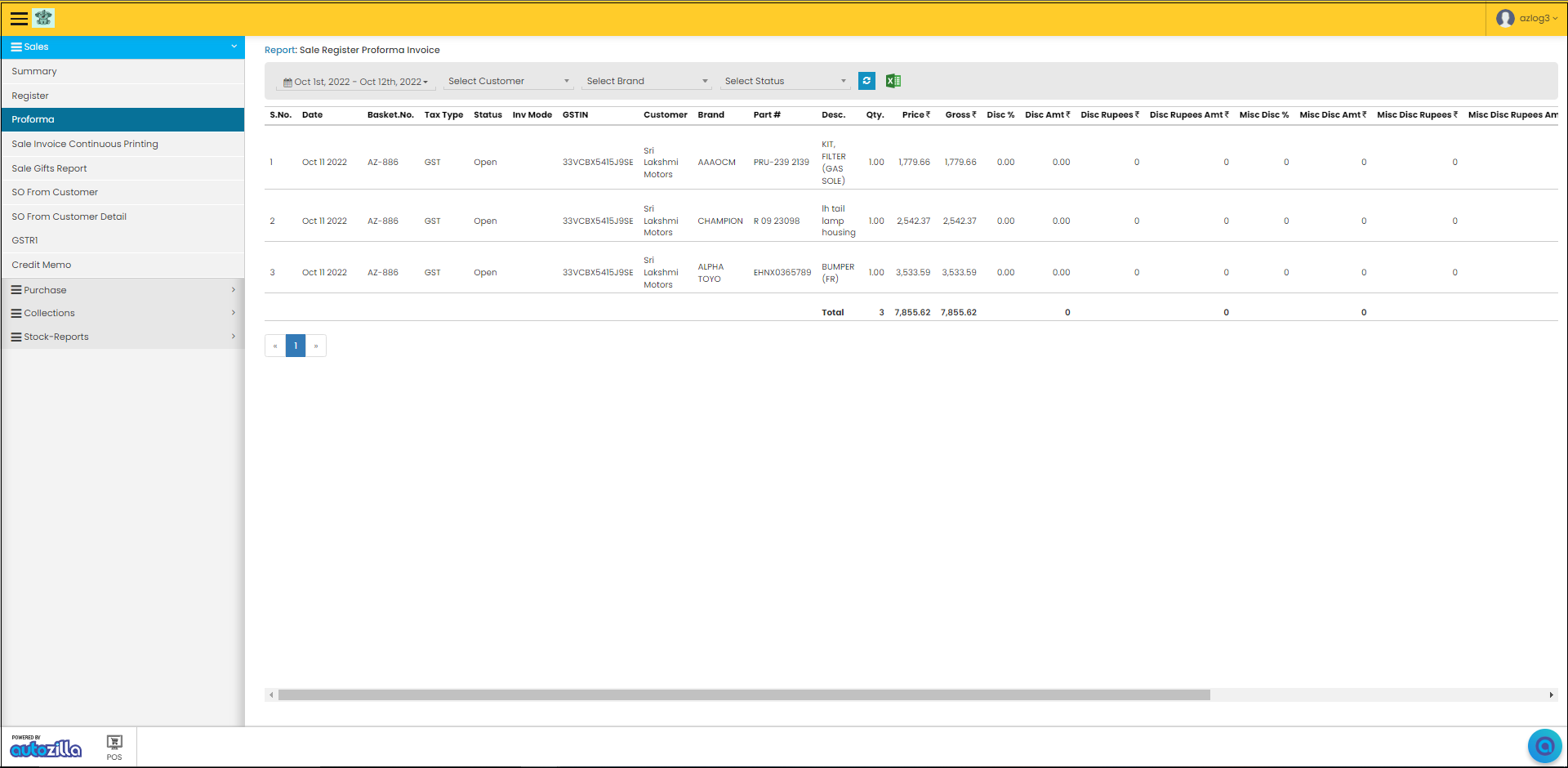This screenshot has height=768, width=1568.
Task: Click part number PRU-239 2139
Action: pos(781,163)
